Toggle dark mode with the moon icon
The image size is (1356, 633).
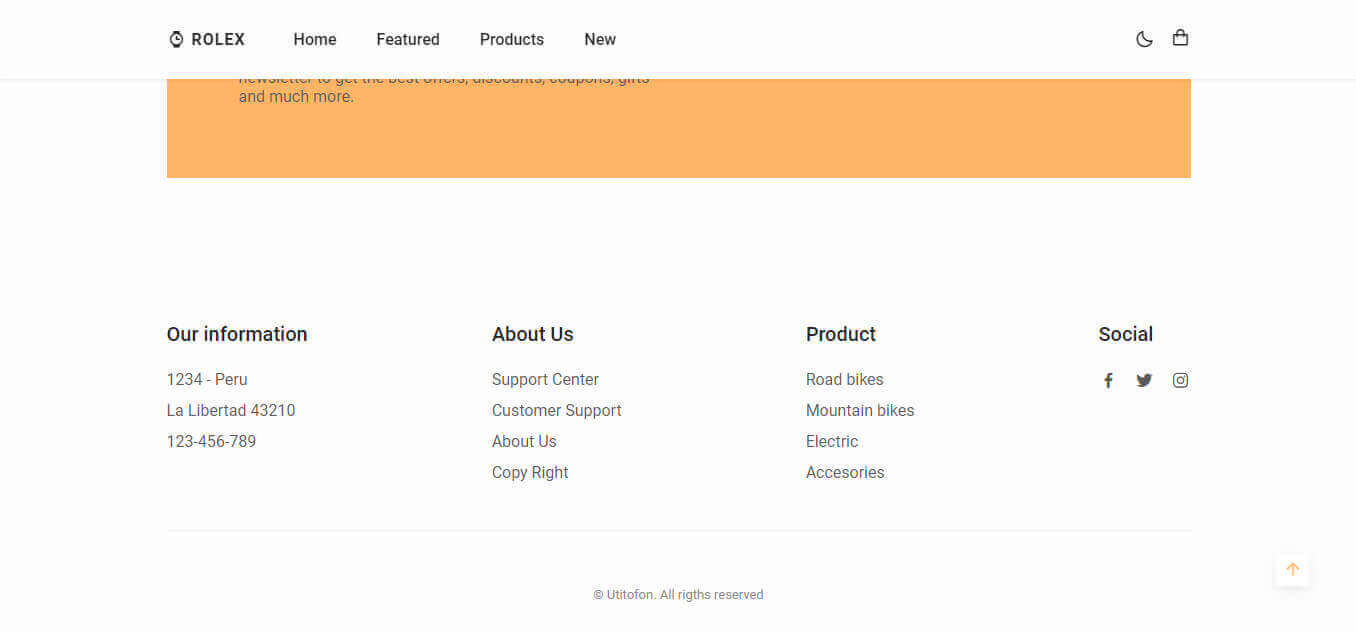pos(1144,39)
